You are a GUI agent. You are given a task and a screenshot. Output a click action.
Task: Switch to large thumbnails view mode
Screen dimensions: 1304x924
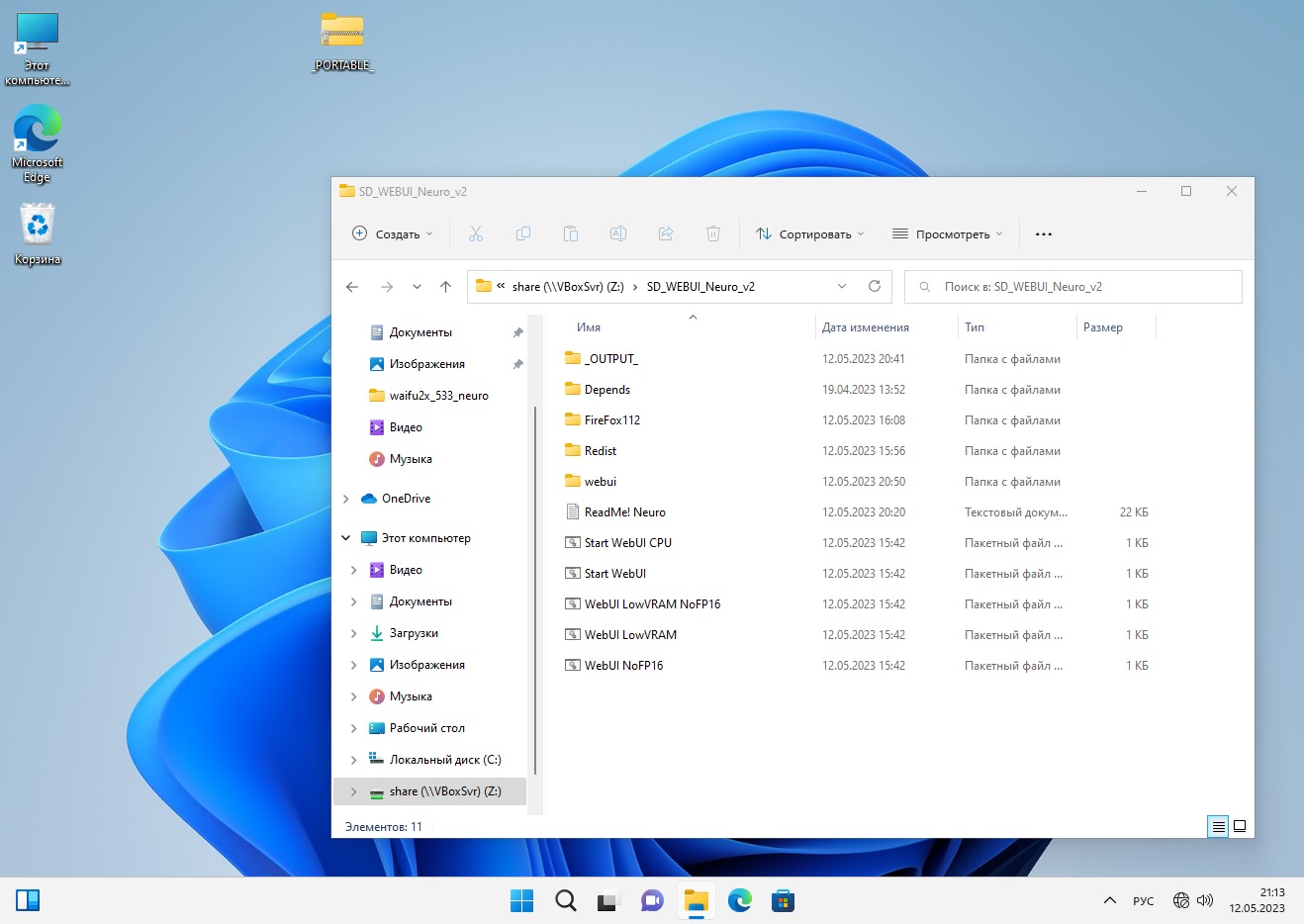(x=1240, y=826)
